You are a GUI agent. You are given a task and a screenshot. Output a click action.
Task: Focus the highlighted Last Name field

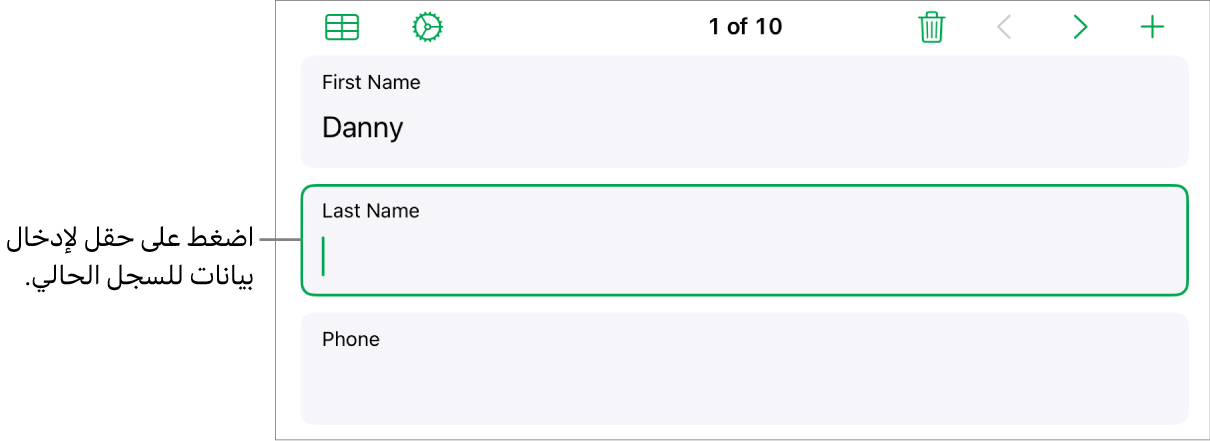coord(744,240)
